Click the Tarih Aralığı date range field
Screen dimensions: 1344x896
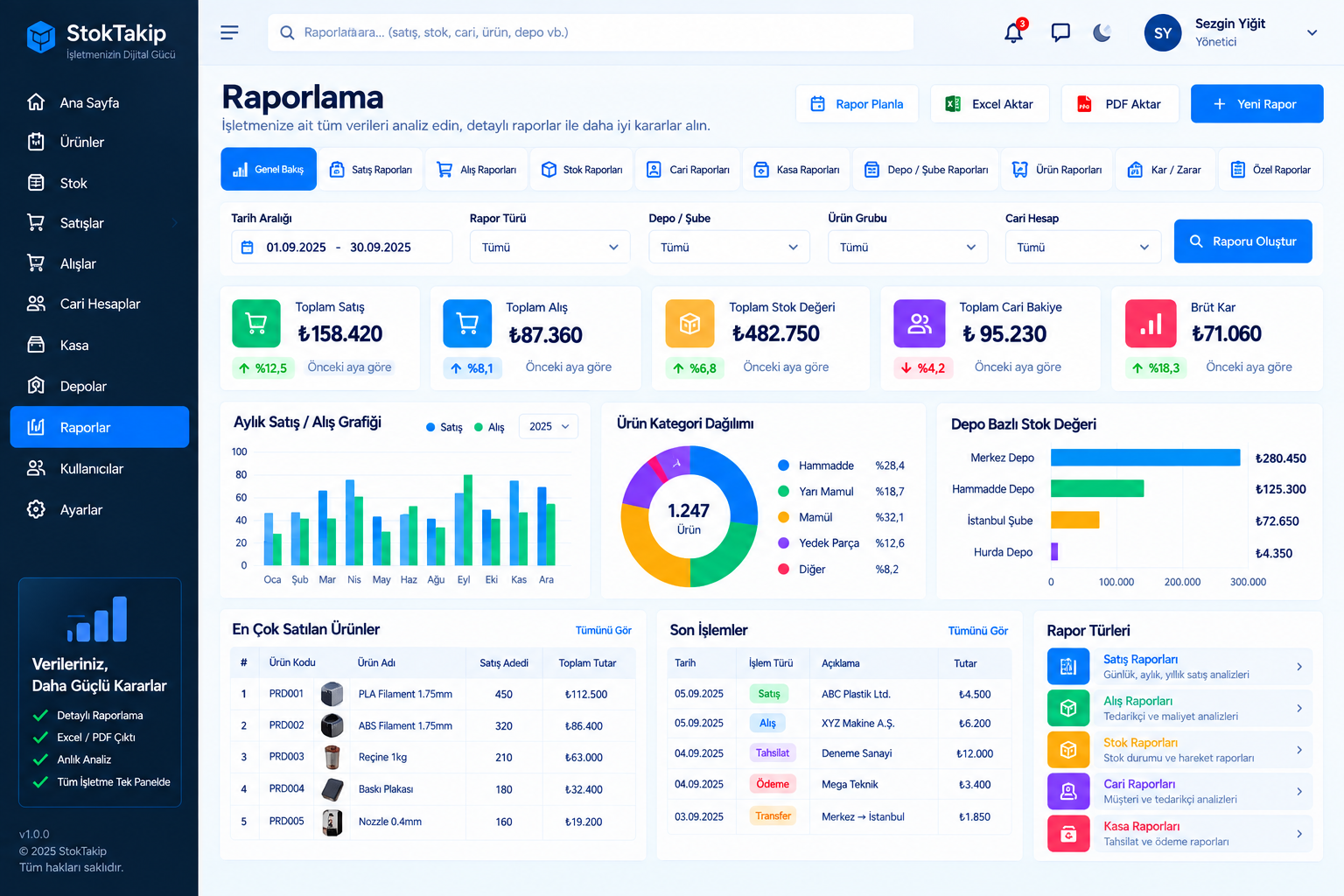pyautogui.click(x=341, y=247)
